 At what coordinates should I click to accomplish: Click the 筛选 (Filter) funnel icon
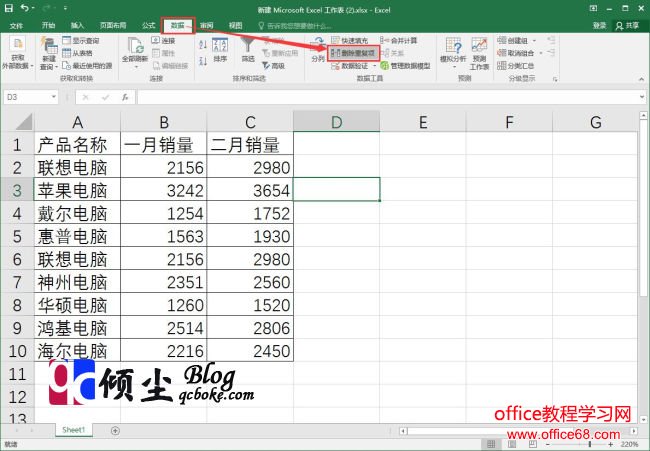coord(248,49)
